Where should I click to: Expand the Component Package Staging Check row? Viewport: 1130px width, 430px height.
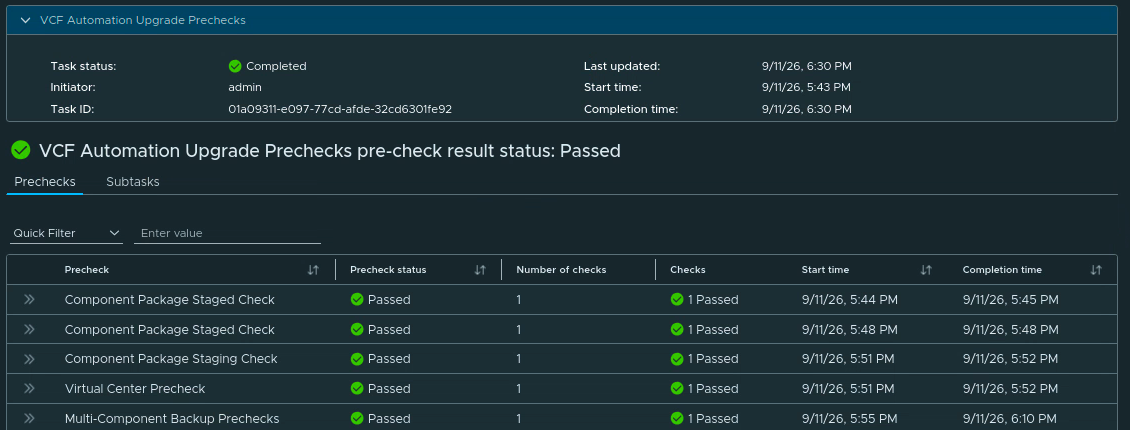tap(29, 359)
